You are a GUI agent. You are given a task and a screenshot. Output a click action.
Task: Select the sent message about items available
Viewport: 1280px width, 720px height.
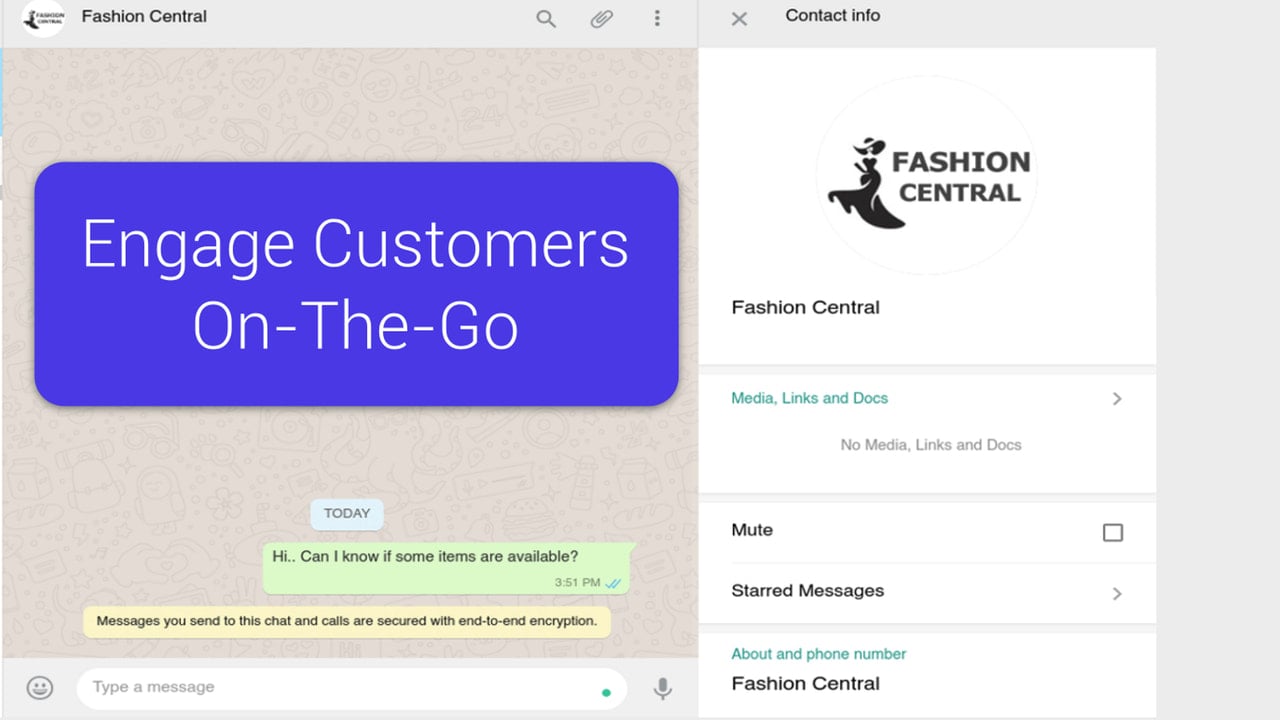(x=448, y=568)
